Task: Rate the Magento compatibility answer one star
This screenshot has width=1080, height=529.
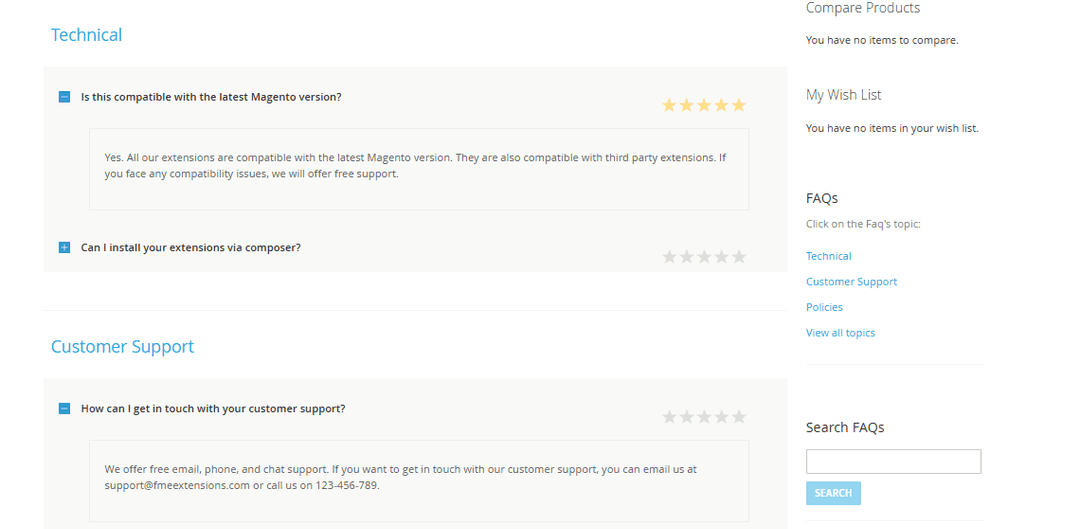Action: click(x=669, y=105)
